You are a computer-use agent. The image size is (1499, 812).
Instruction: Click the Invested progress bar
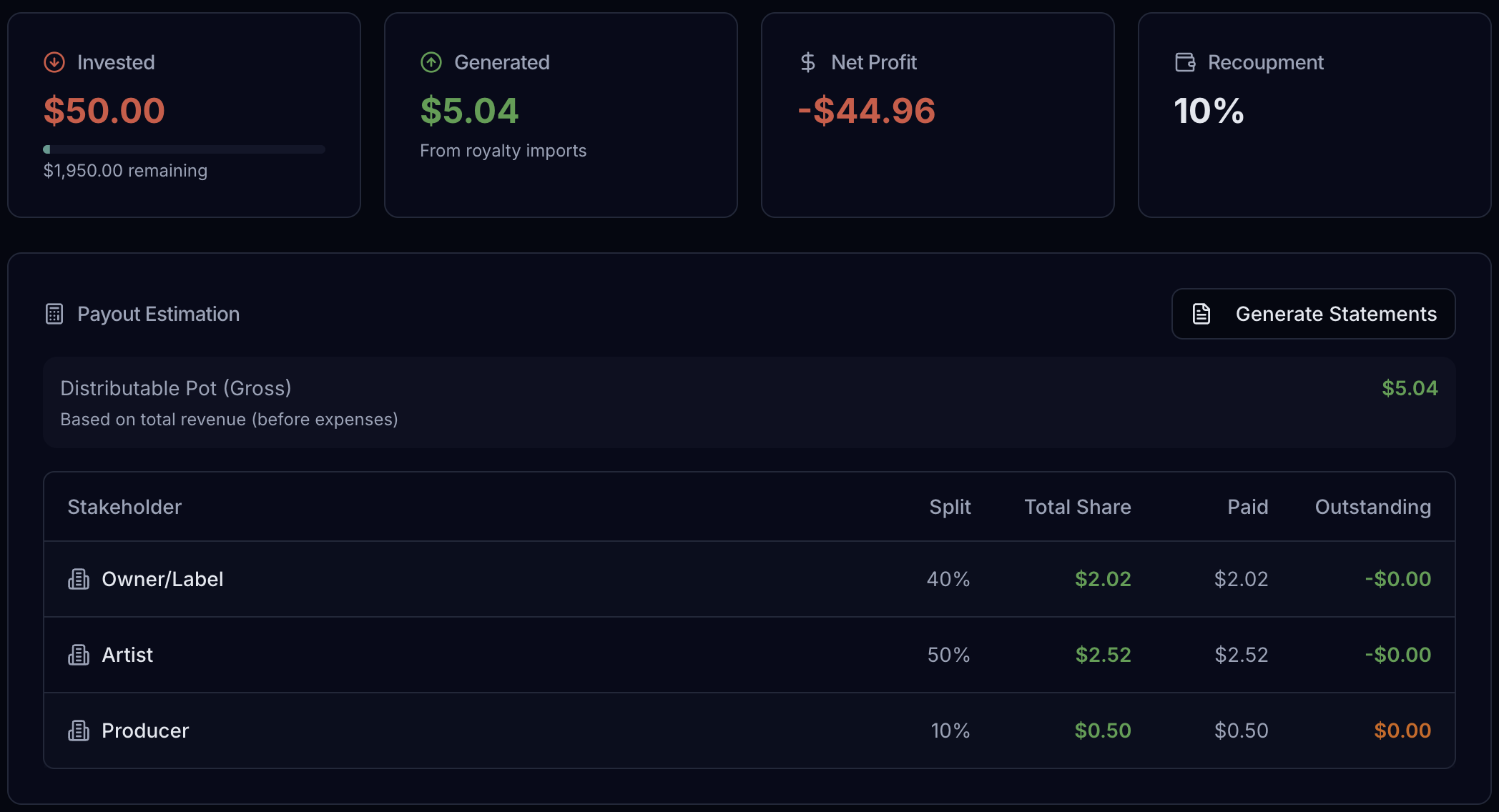click(184, 149)
